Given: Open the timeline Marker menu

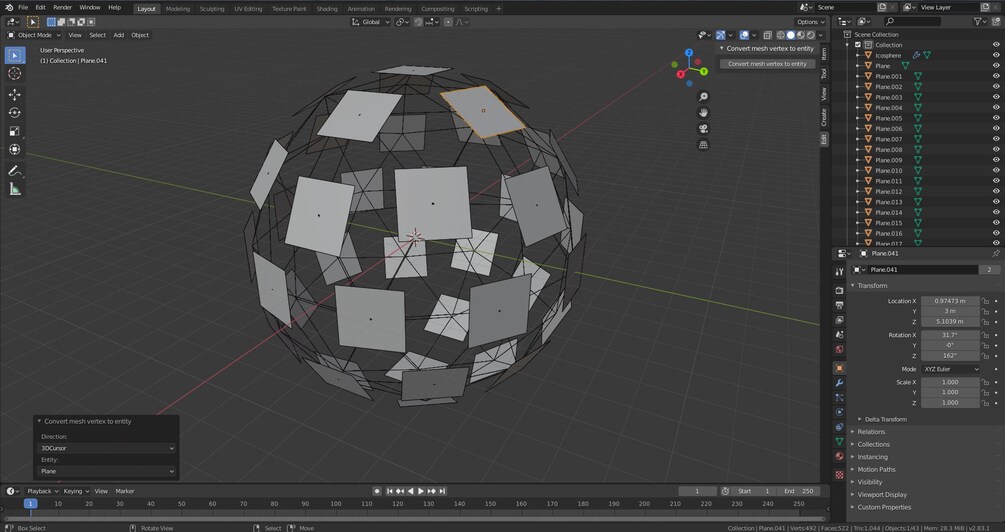Looking at the screenshot, I should pyautogui.click(x=125, y=492).
